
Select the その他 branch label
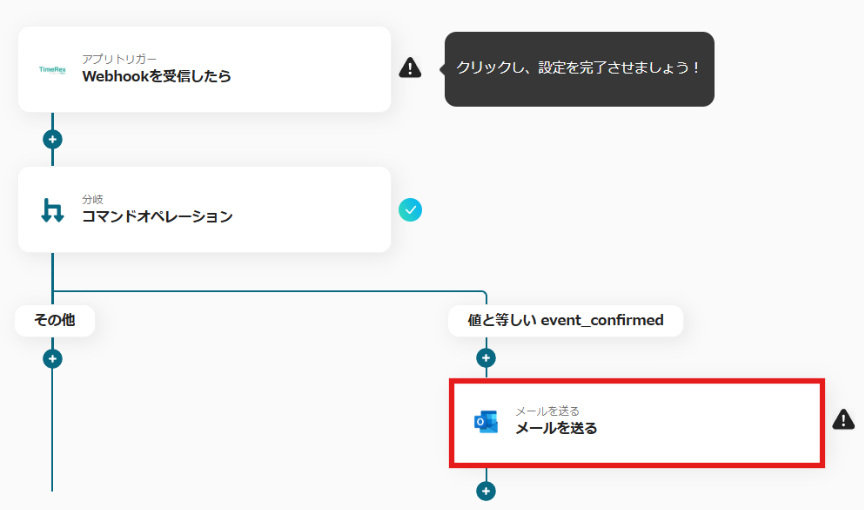[55, 320]
